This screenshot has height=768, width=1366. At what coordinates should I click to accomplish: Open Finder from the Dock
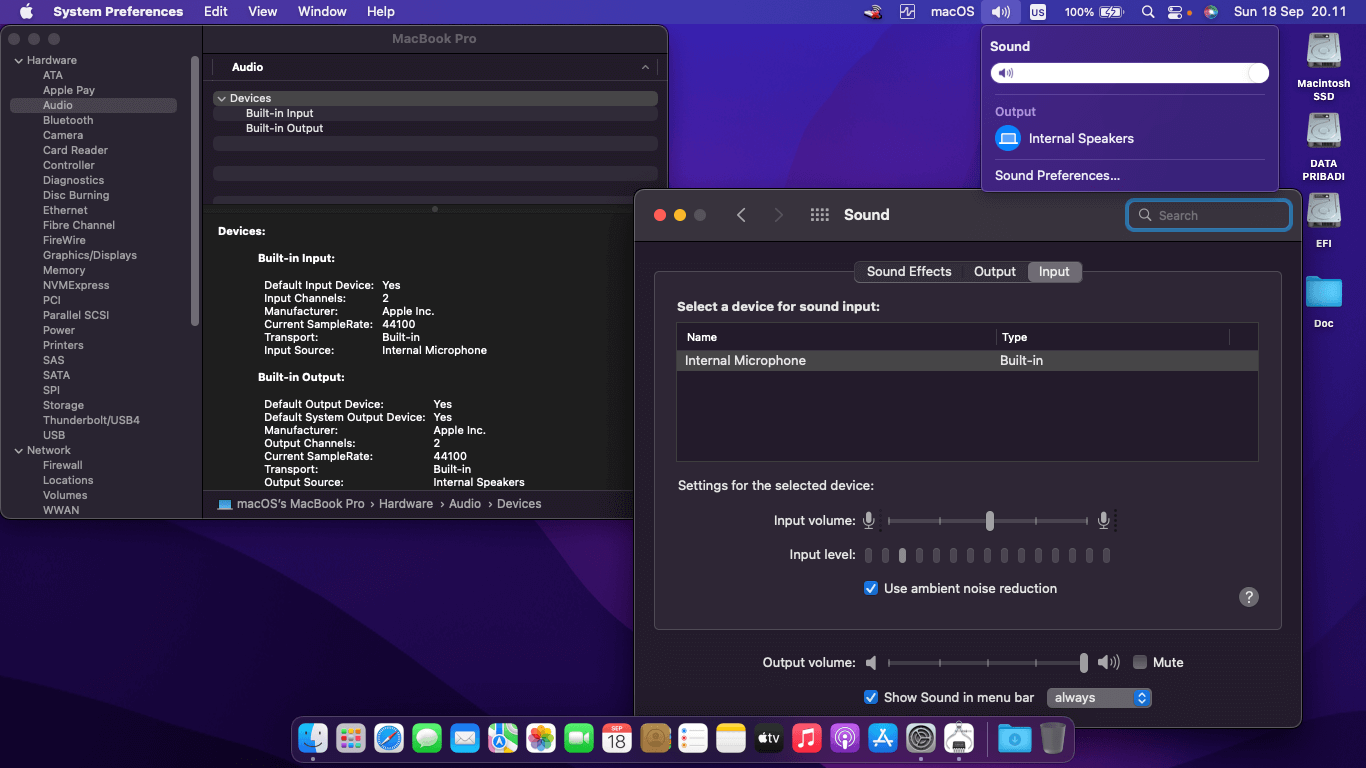coord(313,739)
